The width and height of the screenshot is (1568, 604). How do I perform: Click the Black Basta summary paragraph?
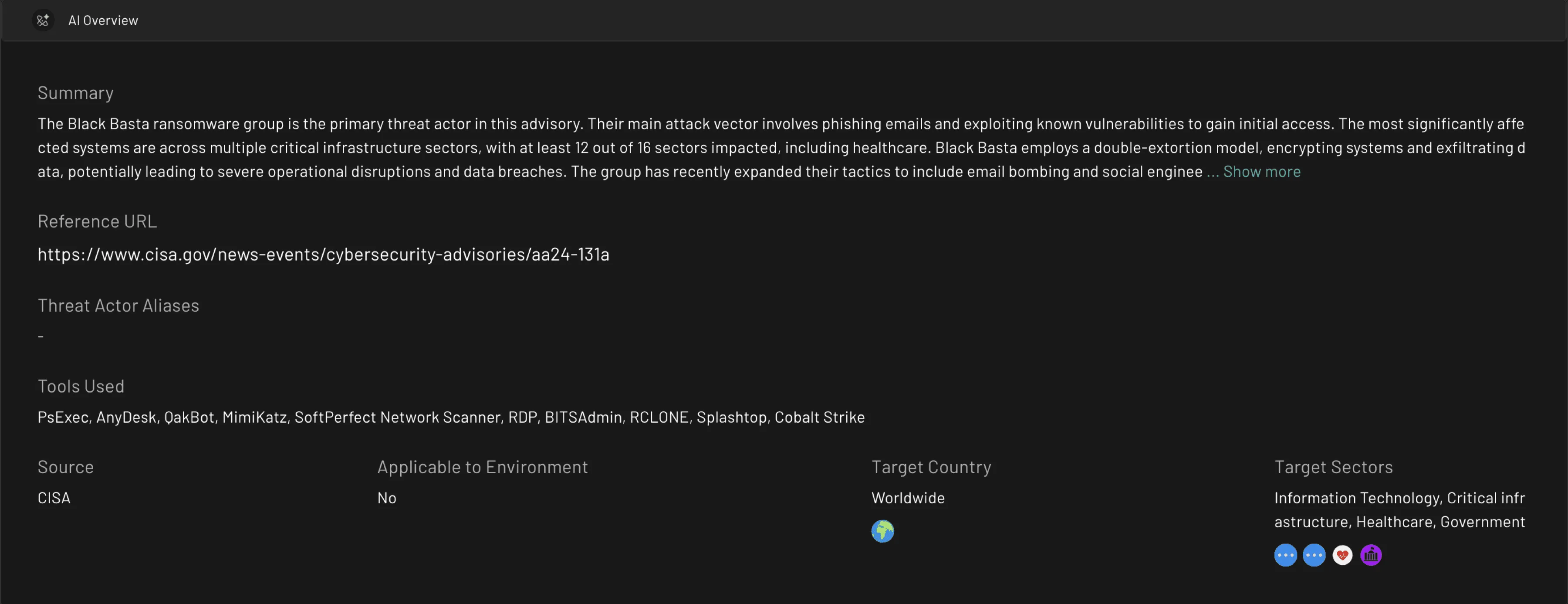coord(781,147)
